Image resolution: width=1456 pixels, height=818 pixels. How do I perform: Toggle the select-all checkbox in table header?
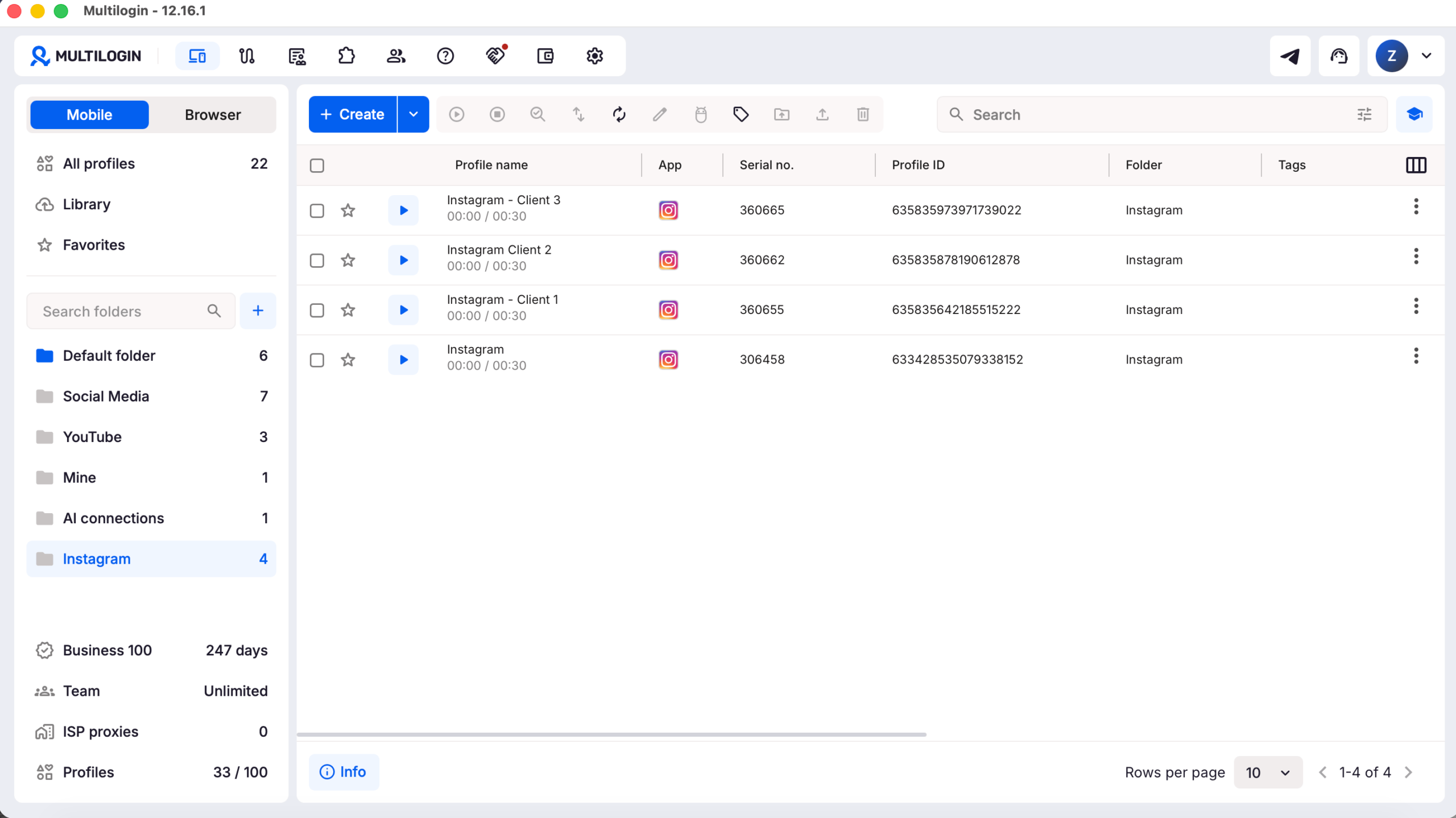click(x=317, y=166)
